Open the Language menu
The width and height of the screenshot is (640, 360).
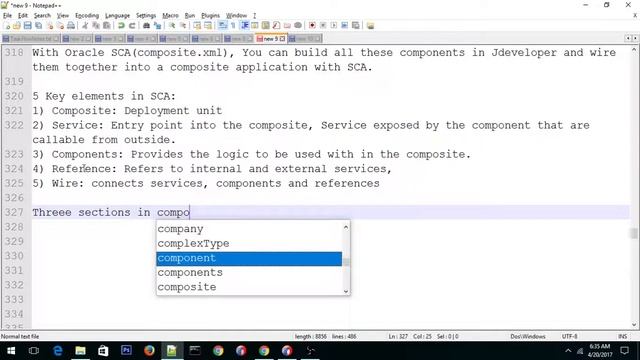[x=117, y=16]
